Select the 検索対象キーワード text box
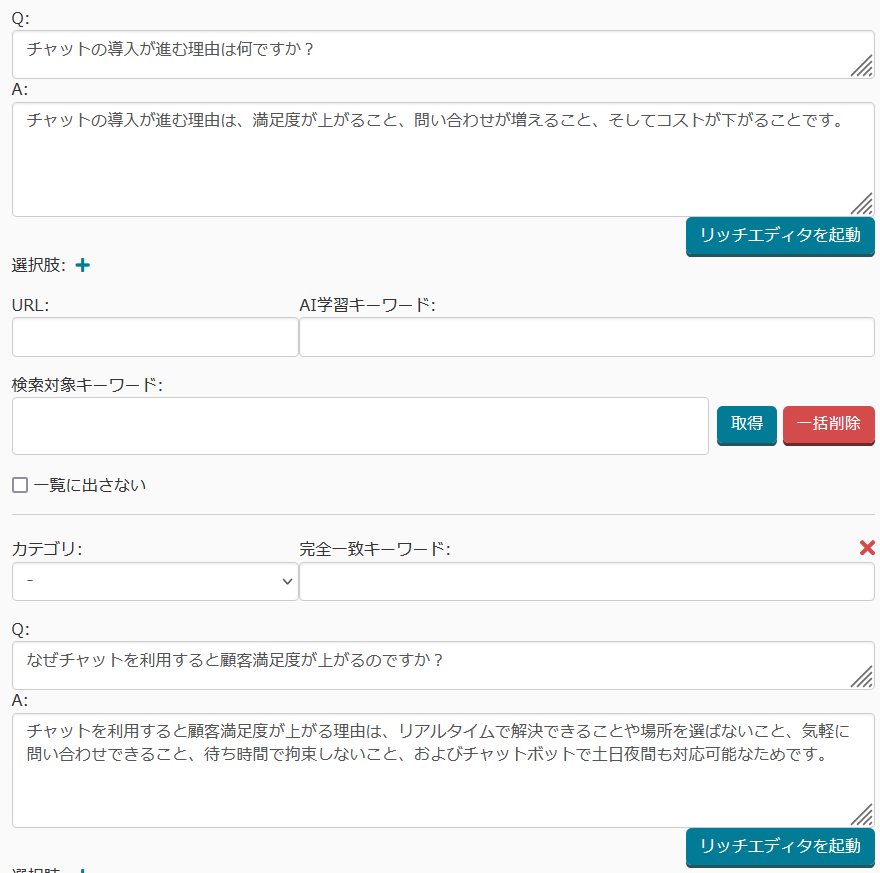 tap(360, 426)
